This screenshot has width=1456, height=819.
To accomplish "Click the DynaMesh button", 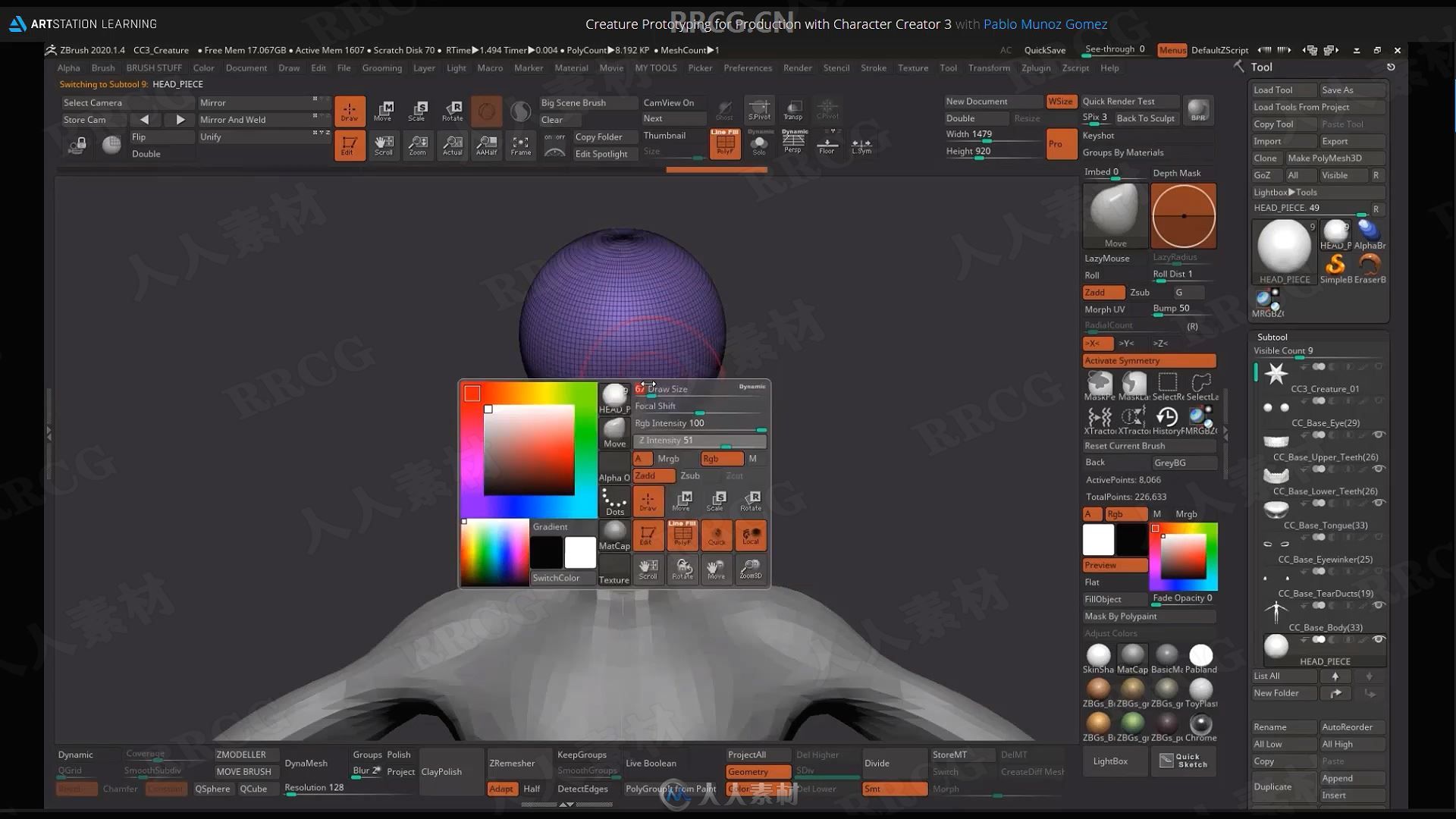I will 306,763.
